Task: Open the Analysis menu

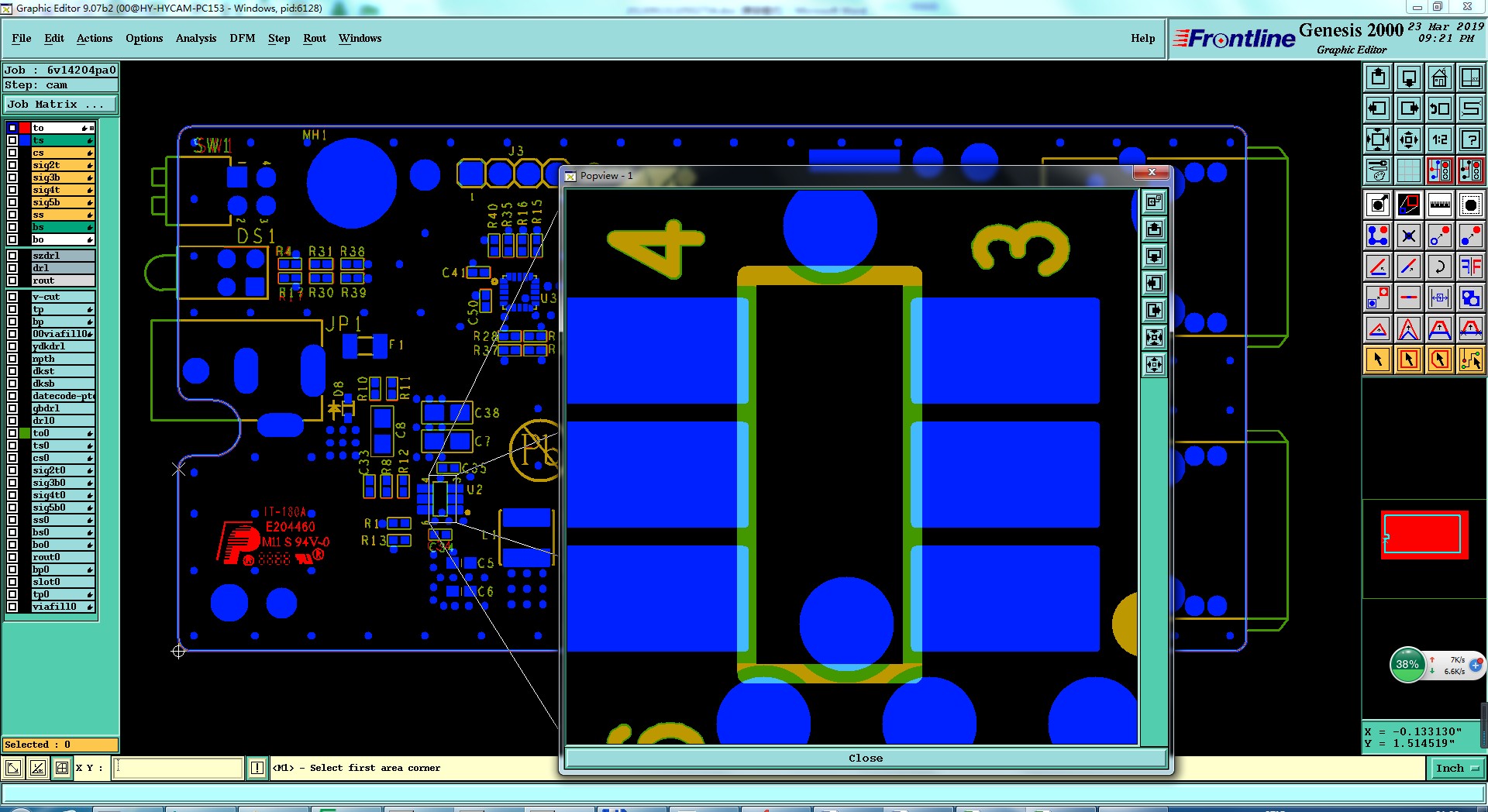Action: pos(196,38)
